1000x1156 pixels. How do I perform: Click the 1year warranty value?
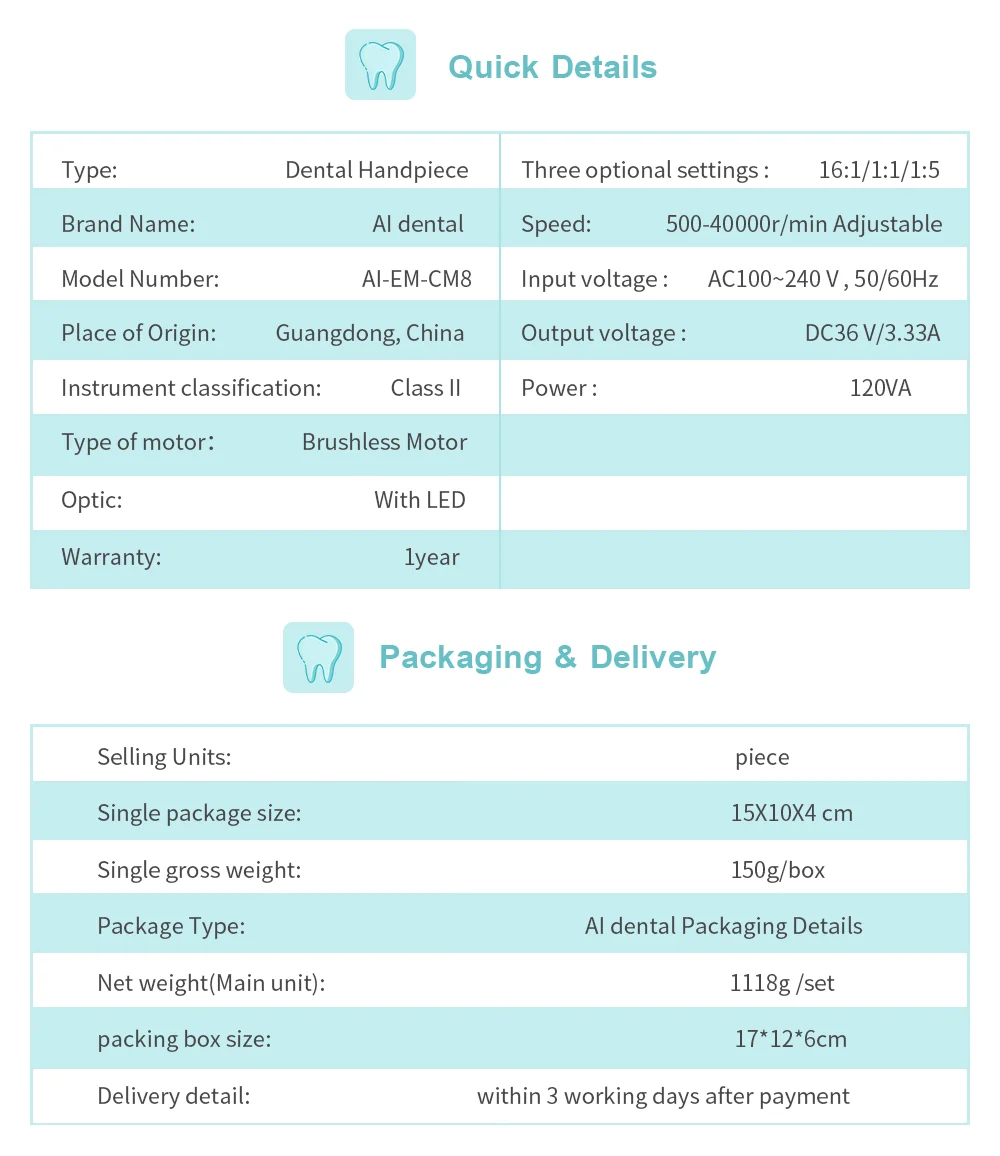point(432,557)
